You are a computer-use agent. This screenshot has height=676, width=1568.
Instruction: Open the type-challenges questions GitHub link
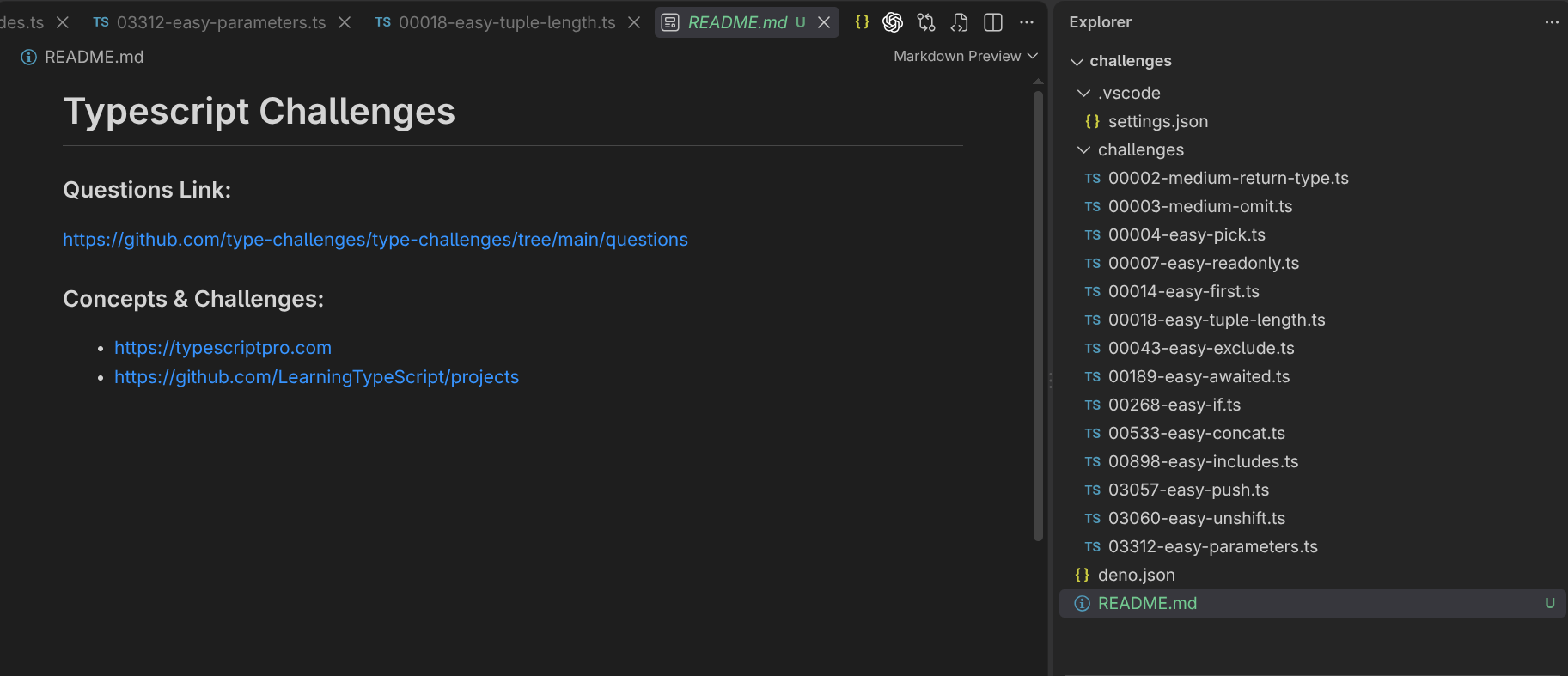pos(375,240)
